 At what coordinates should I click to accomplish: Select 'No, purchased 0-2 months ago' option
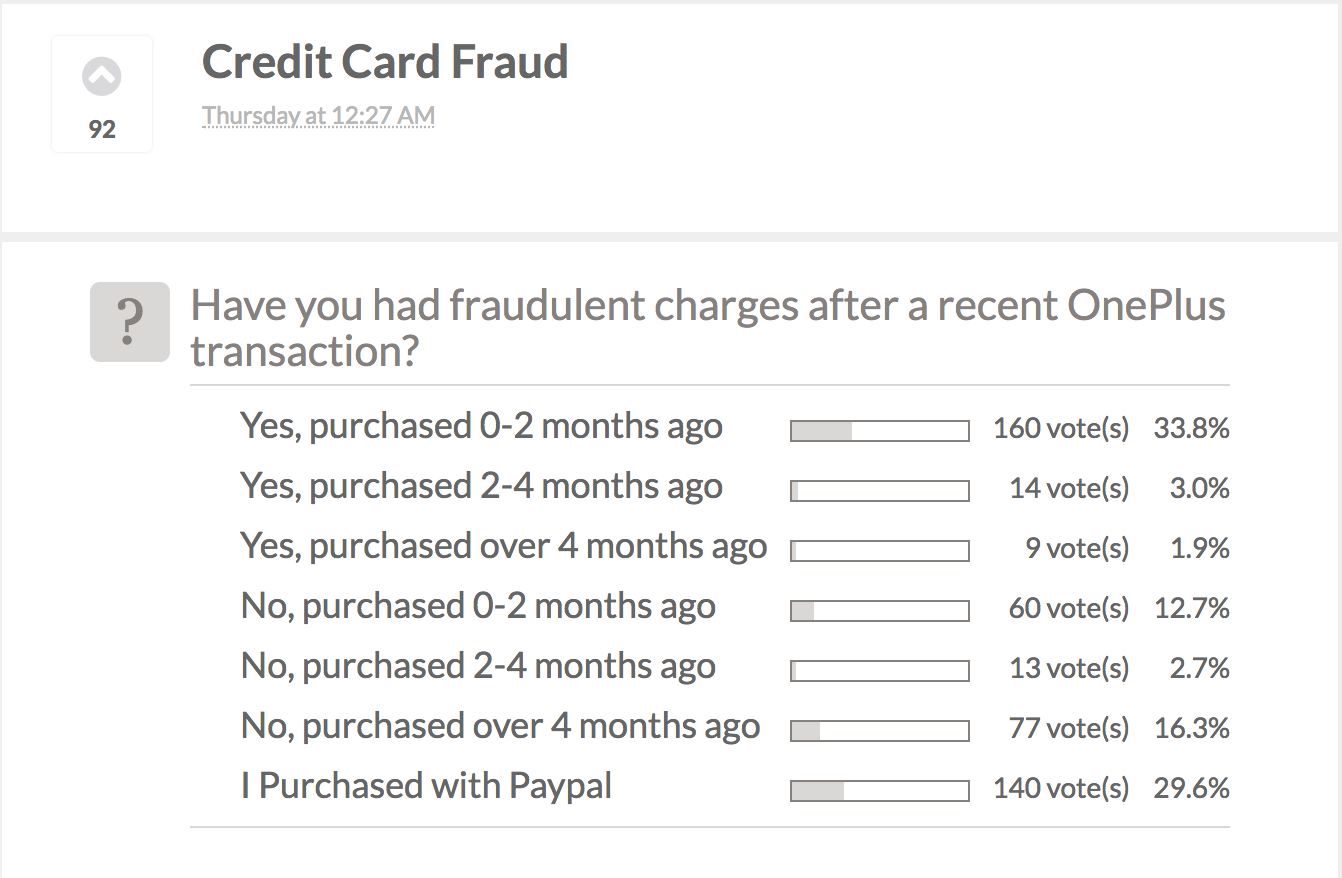click(x=478, y=607)
